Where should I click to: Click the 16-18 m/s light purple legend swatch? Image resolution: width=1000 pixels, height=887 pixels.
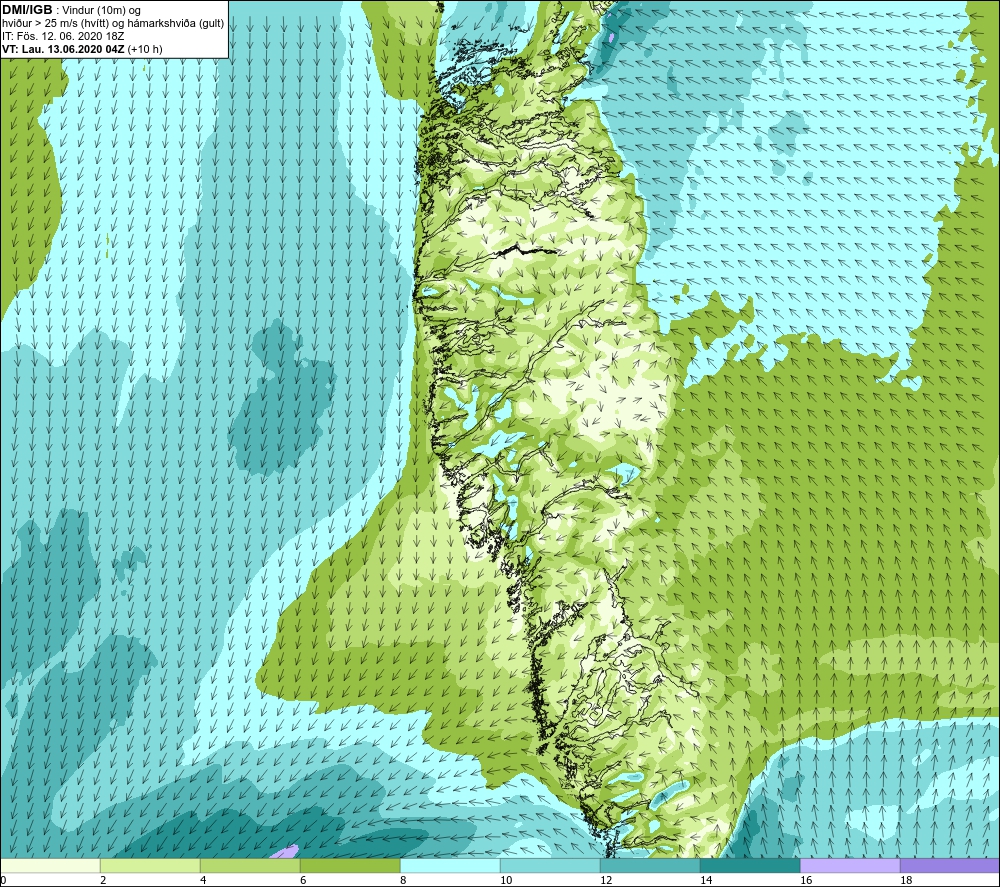click(850, 865)
